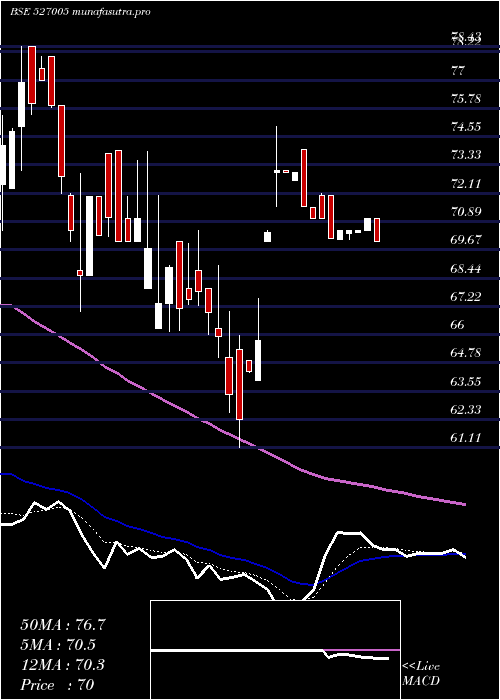Image resolution: width=500 pixels, height=700 pixels.
Task: Select the 74.55 price axis label
Action: point(466,127)
